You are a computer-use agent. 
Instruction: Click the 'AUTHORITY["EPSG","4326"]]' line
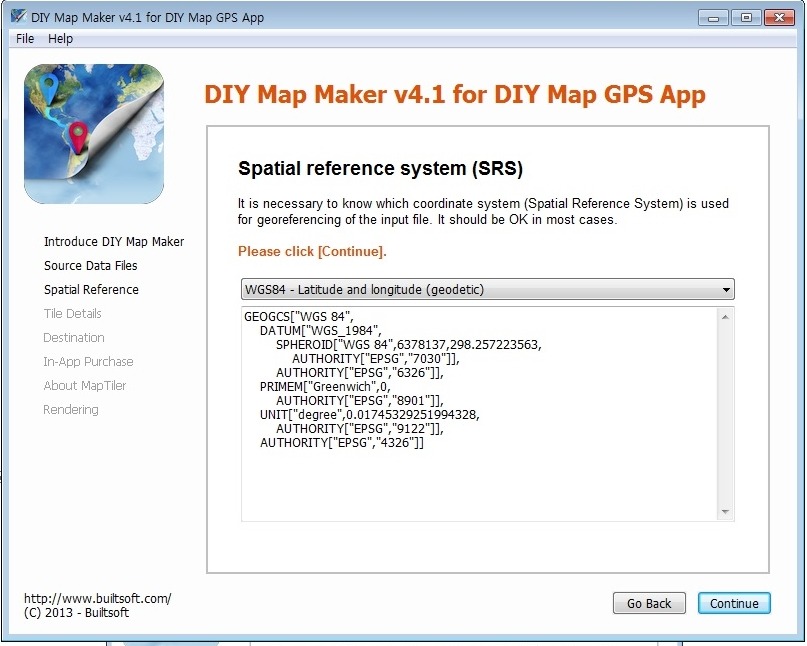342,443
